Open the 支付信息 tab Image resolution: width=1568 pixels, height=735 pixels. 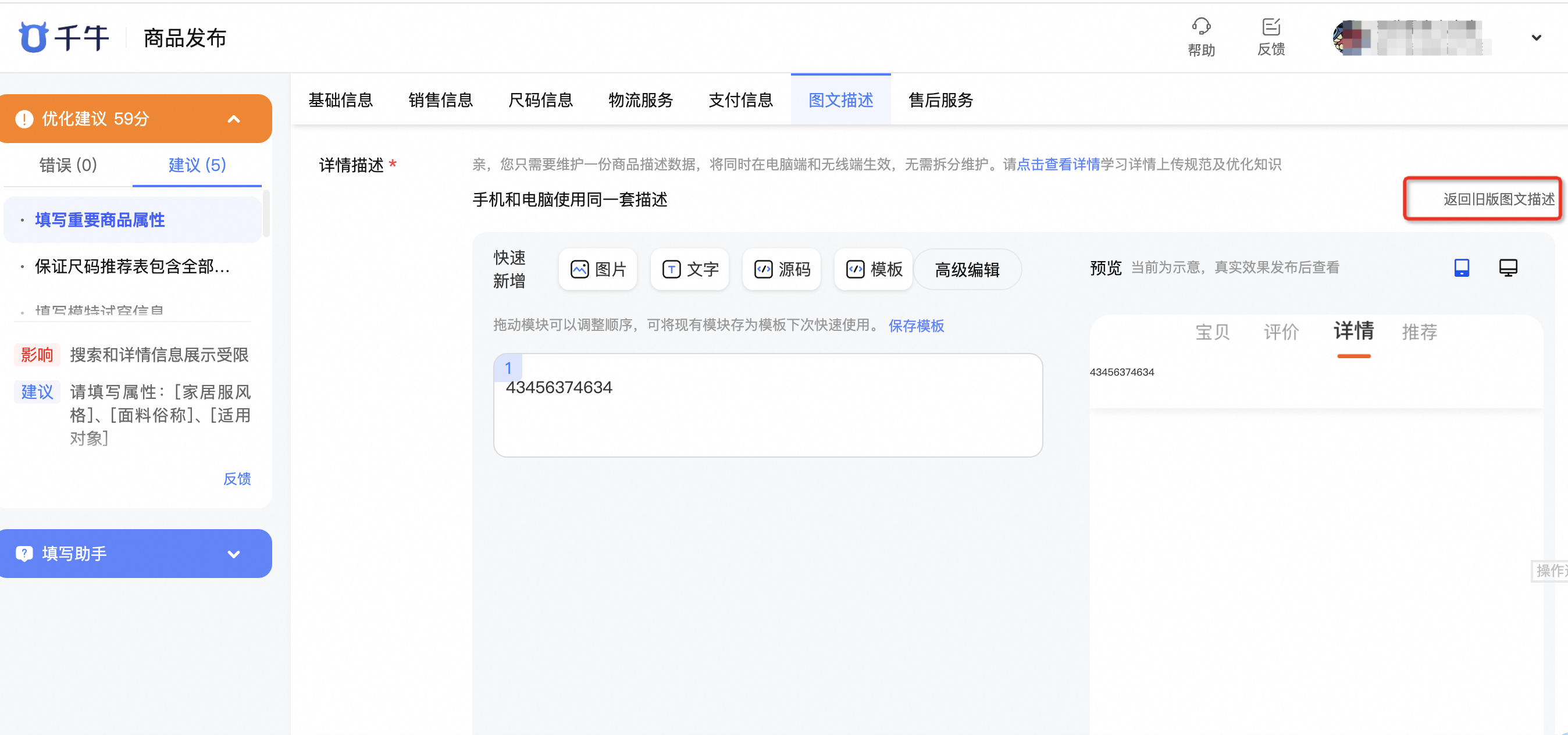click(740, 100)
